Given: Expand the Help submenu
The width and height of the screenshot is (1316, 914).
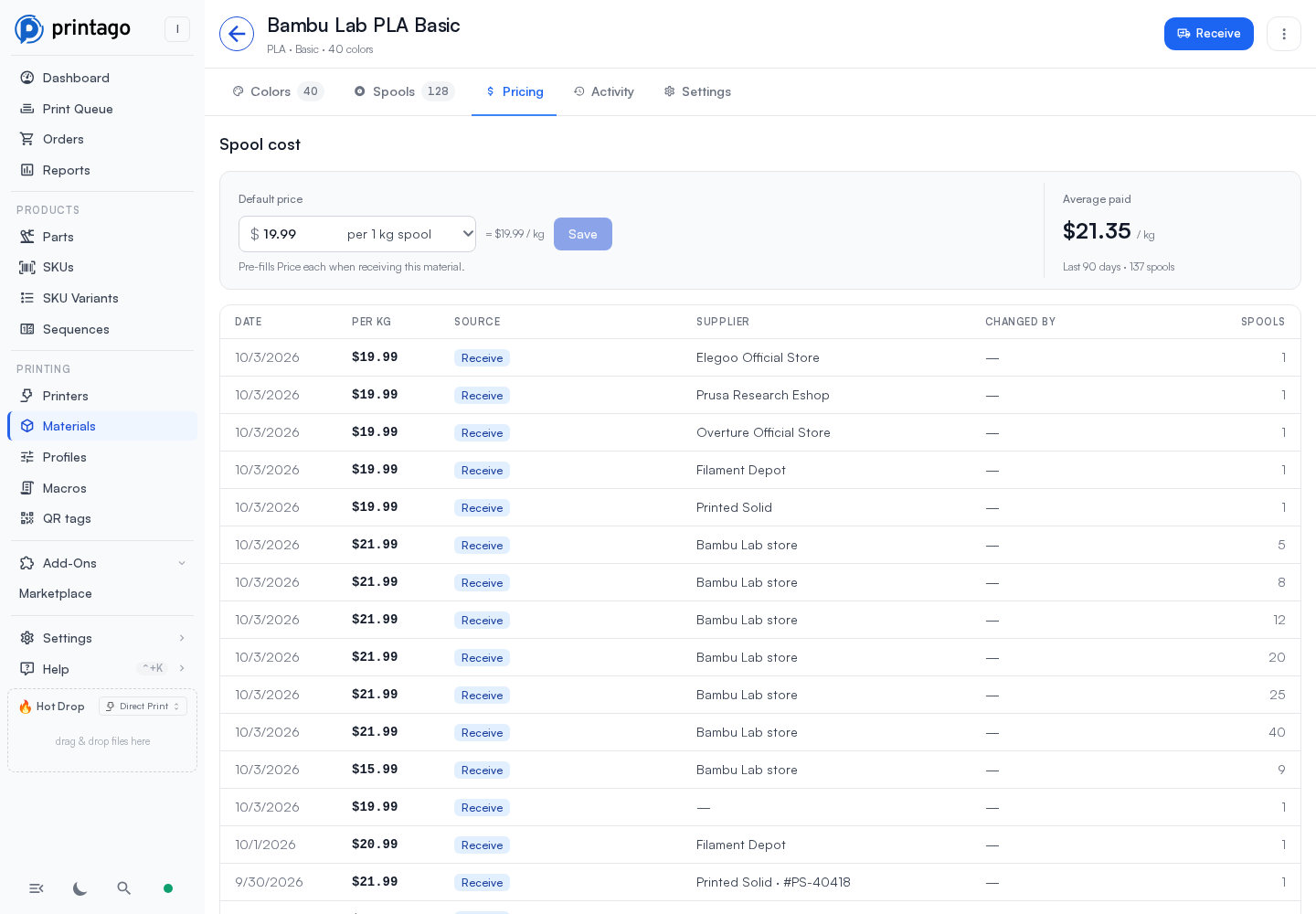Looking at the screenshot, I should [x=102, y=669].
